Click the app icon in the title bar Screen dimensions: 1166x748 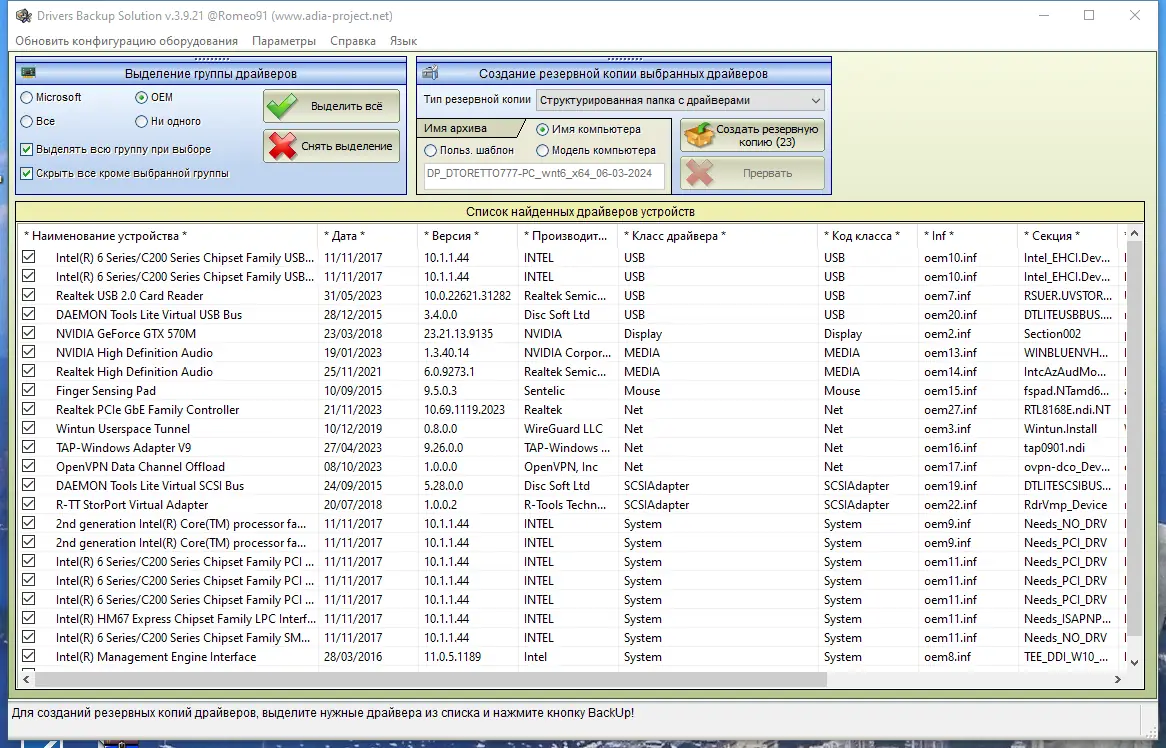click(23, 16)
